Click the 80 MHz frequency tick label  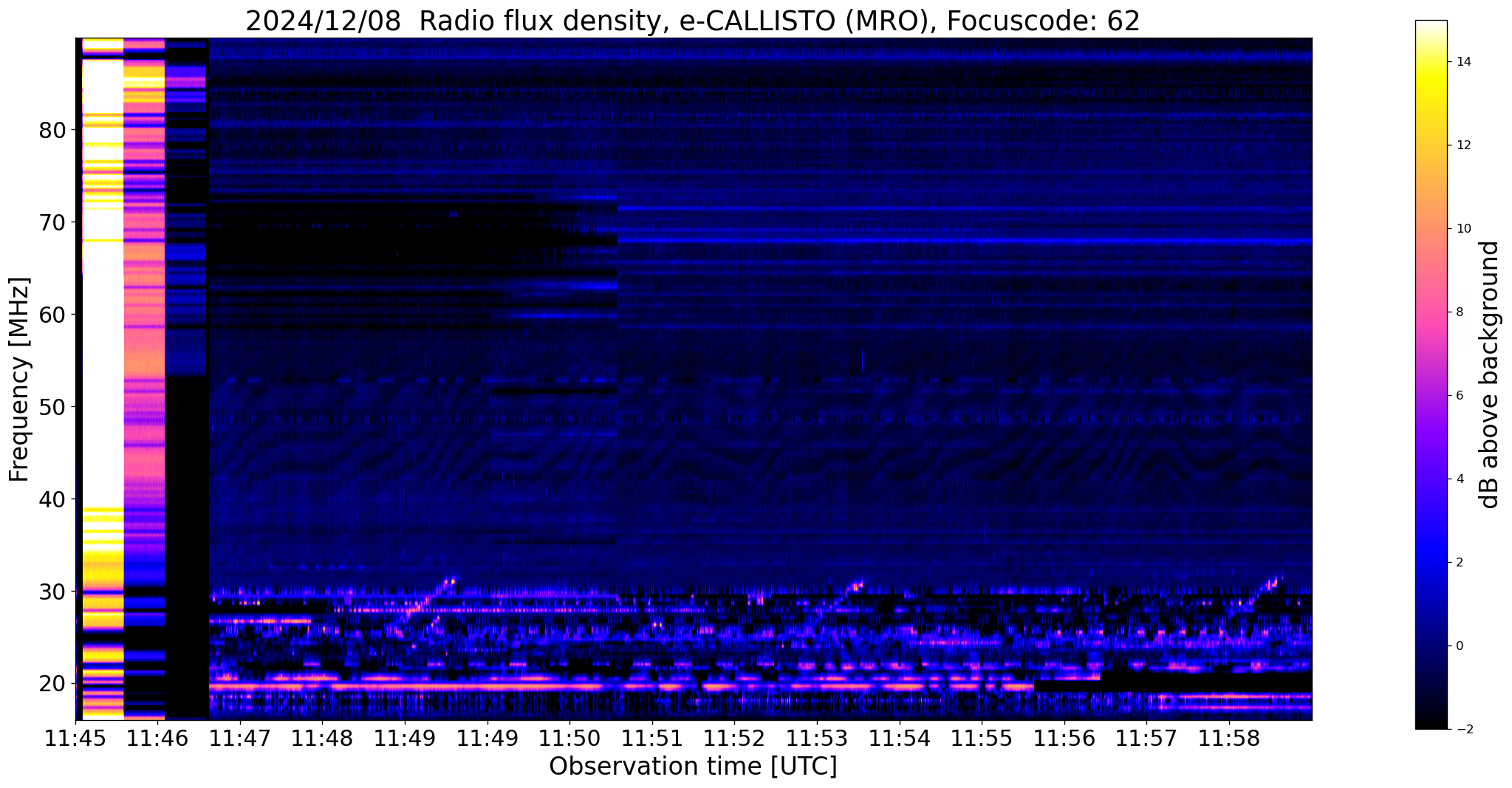click(52, 130)
